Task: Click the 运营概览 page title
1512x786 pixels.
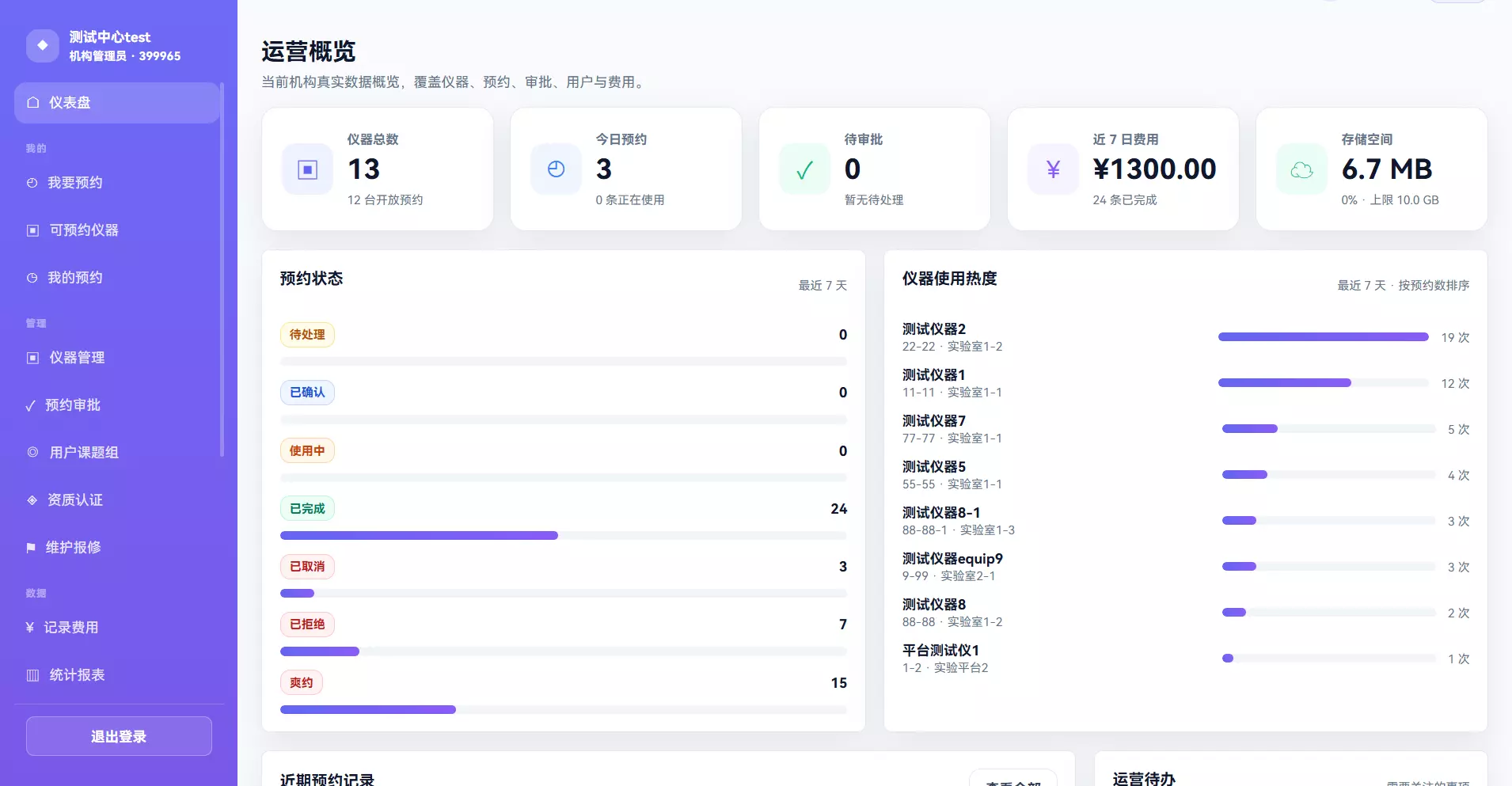Action: pos(309,51)
